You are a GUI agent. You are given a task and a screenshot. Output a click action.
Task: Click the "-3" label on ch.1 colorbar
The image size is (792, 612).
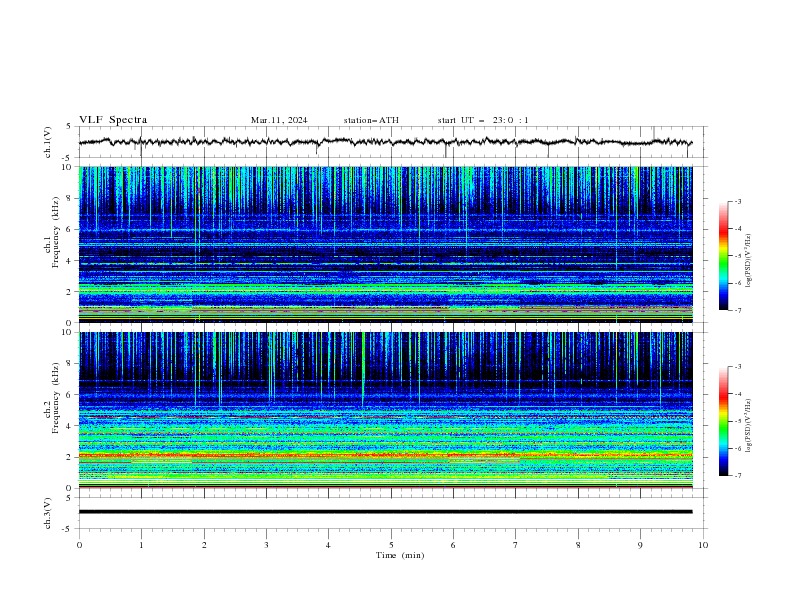click(x=738, y=201)
